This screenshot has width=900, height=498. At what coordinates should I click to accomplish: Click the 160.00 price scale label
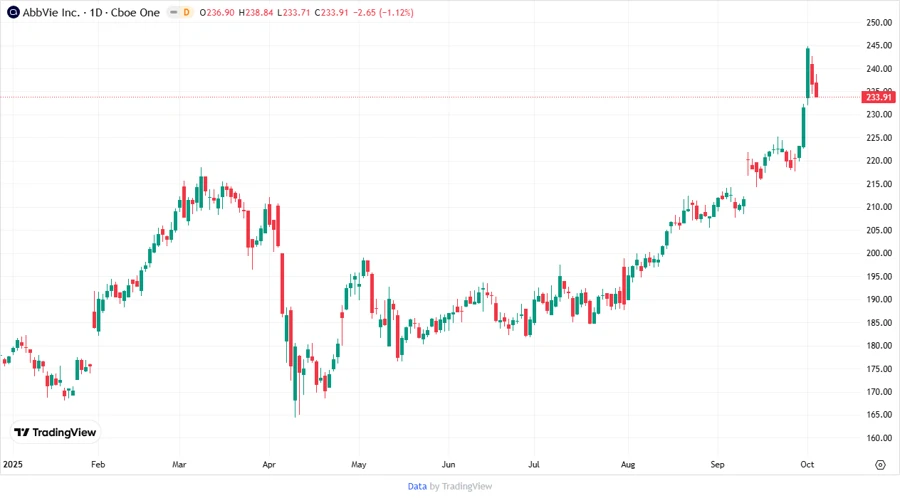[878, 438]
